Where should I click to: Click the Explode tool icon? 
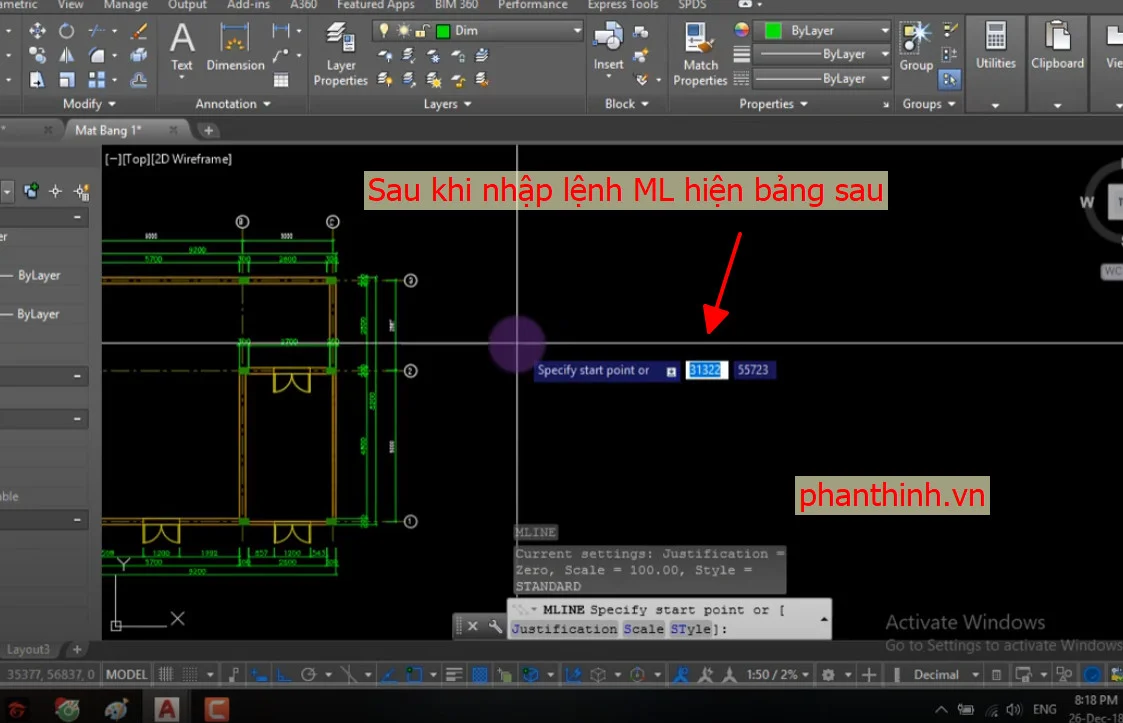[139, 55]
